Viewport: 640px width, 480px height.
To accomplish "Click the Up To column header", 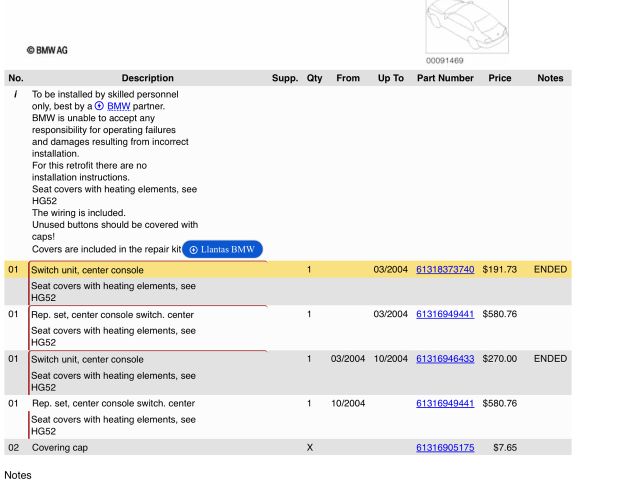I will [390, 78].
